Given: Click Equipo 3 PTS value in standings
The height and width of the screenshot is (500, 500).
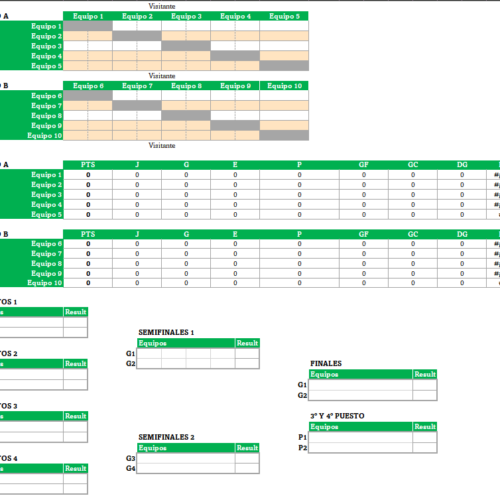Looking at the screenshot, I should coord(88,195).
